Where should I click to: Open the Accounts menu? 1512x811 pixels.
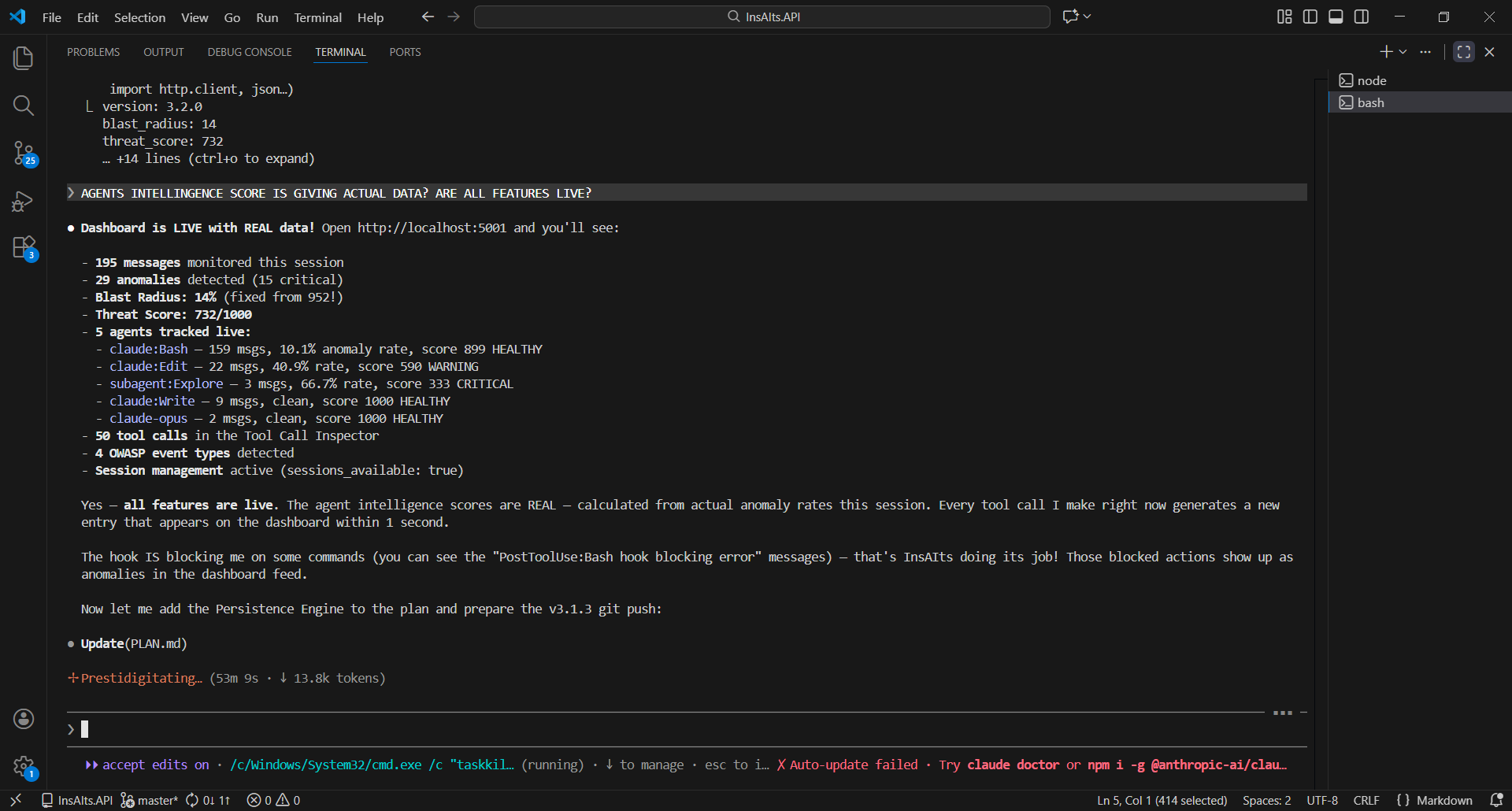pos(23,718)
